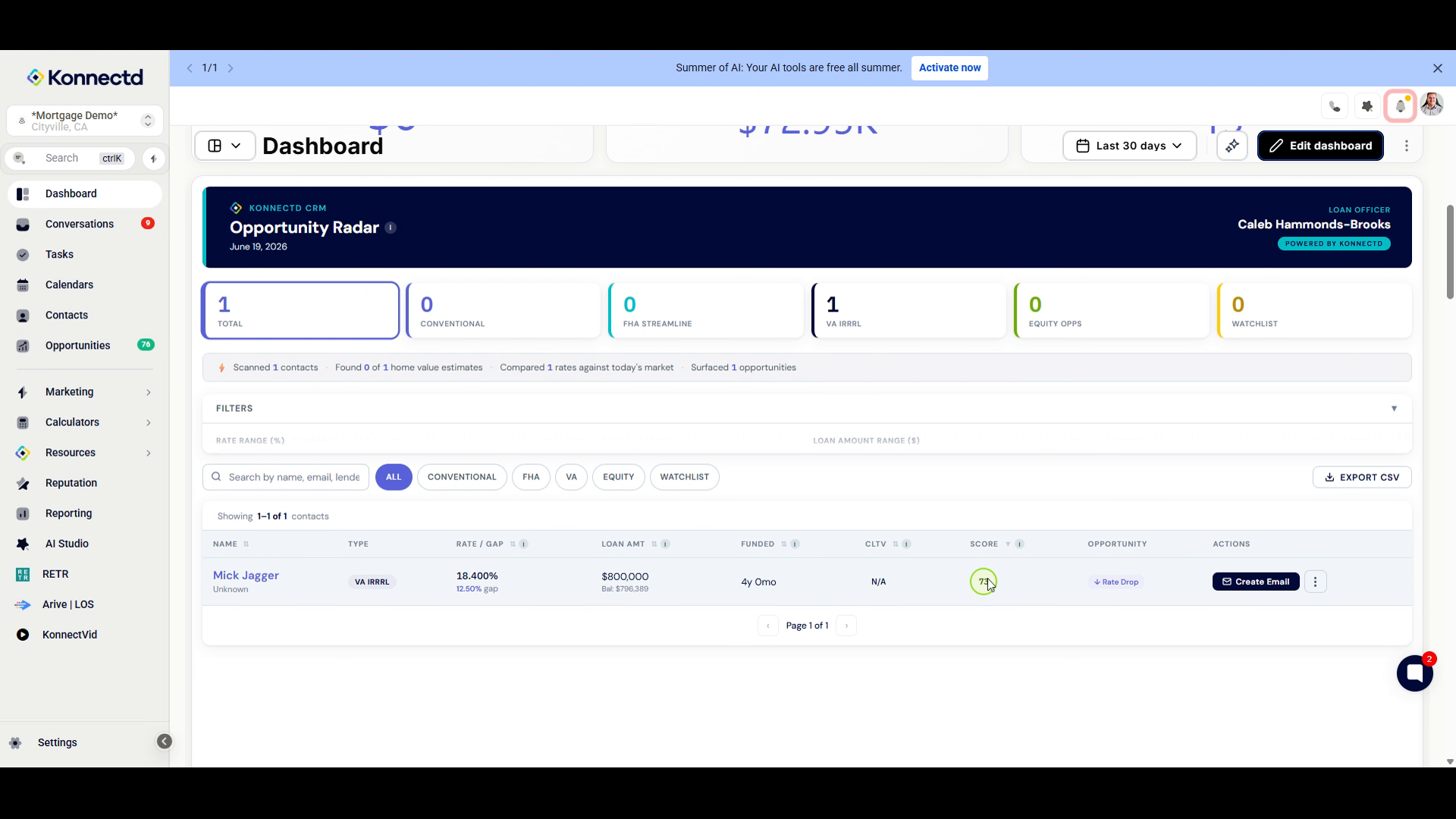Image resolution: width=1456 pixels, height=819 pixels.
Task: Click the Funded column info icon
Action: pos(795,544)
